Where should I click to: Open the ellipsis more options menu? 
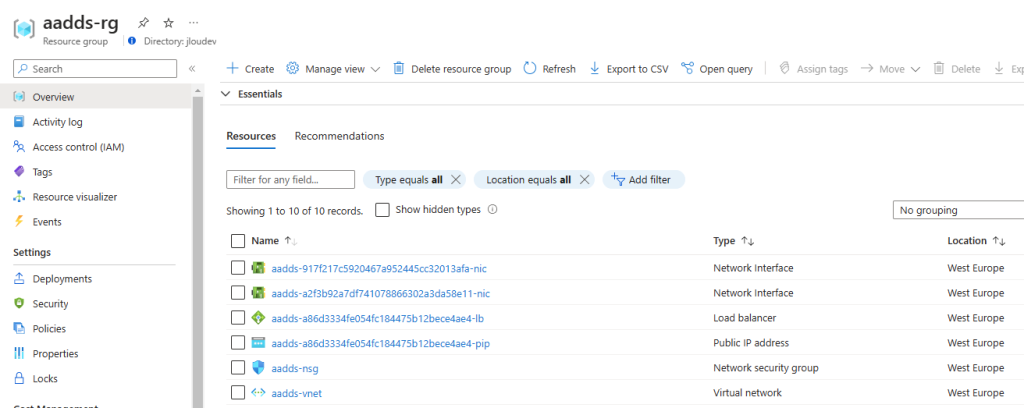coord(193,22)
